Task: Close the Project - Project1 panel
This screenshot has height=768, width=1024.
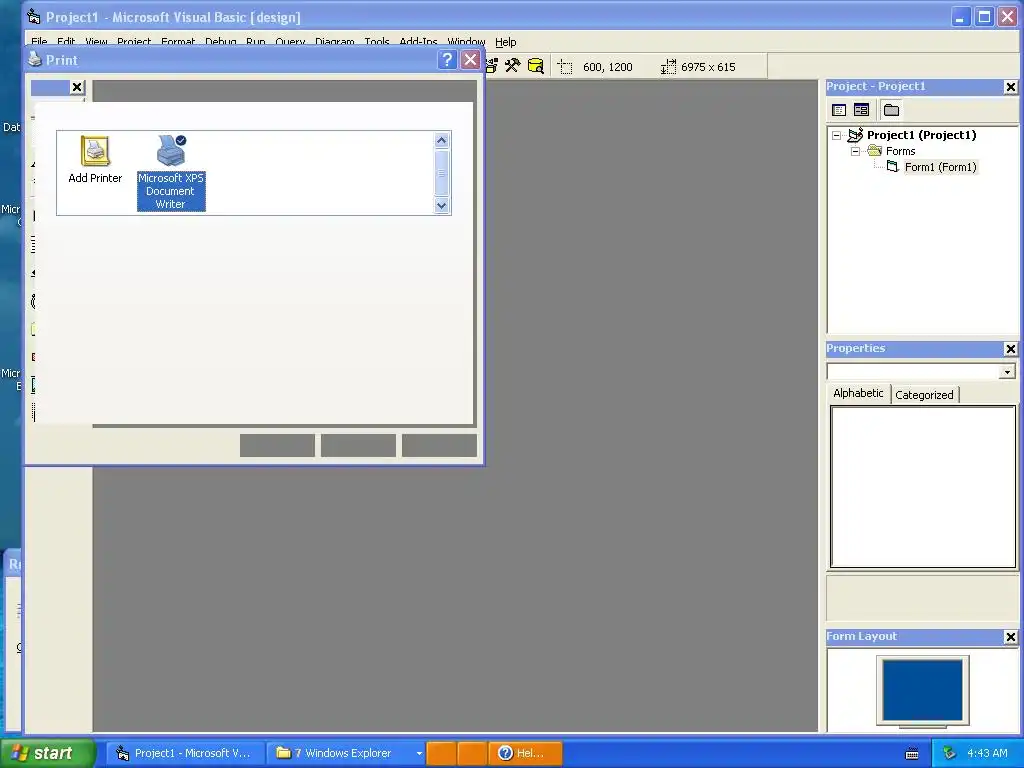Action: point(1010,87)
